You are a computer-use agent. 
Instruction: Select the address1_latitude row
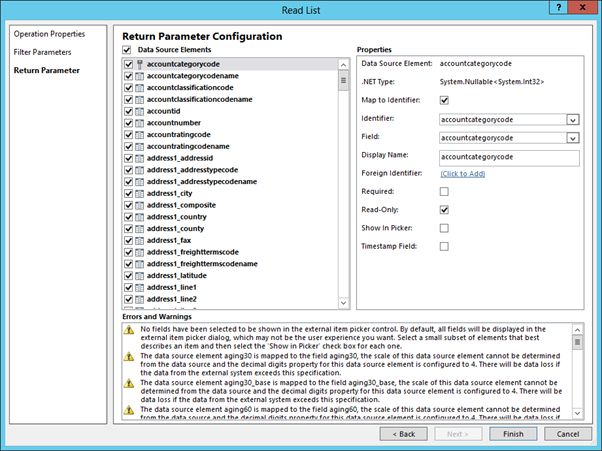[230, 276]
